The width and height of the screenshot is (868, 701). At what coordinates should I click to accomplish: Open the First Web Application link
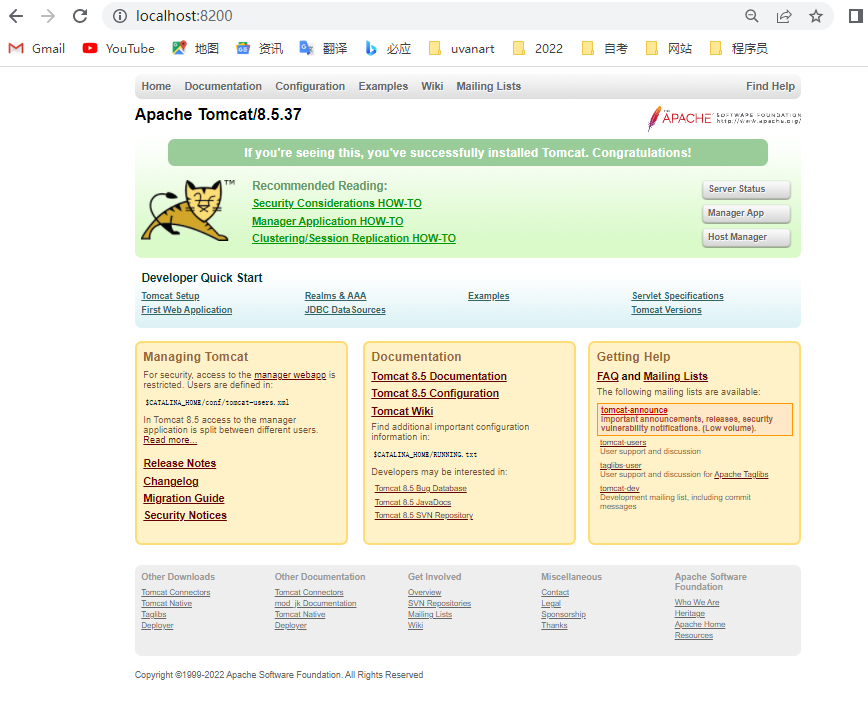tap(187, 310)
